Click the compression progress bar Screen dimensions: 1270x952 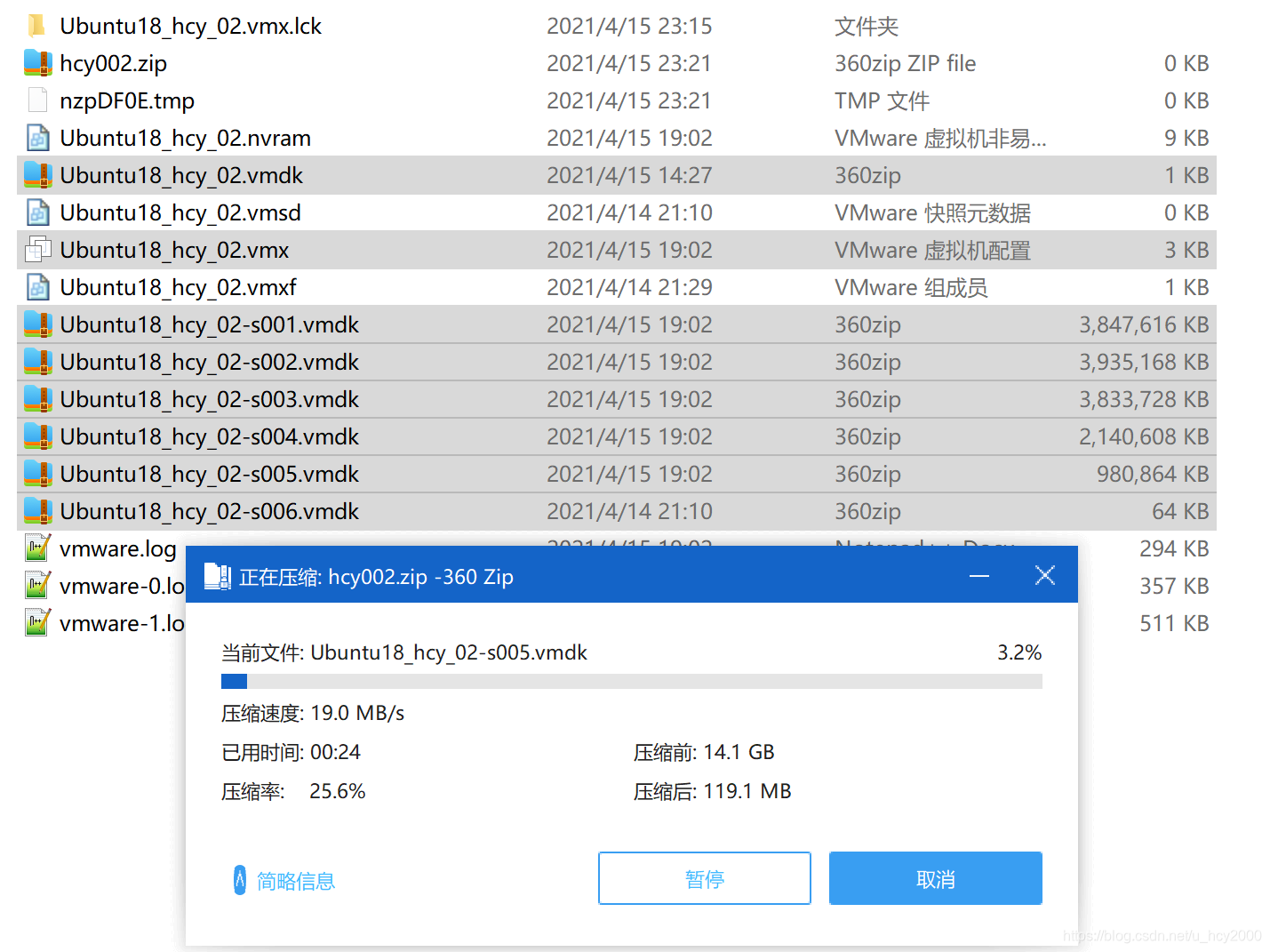[632, 682]
